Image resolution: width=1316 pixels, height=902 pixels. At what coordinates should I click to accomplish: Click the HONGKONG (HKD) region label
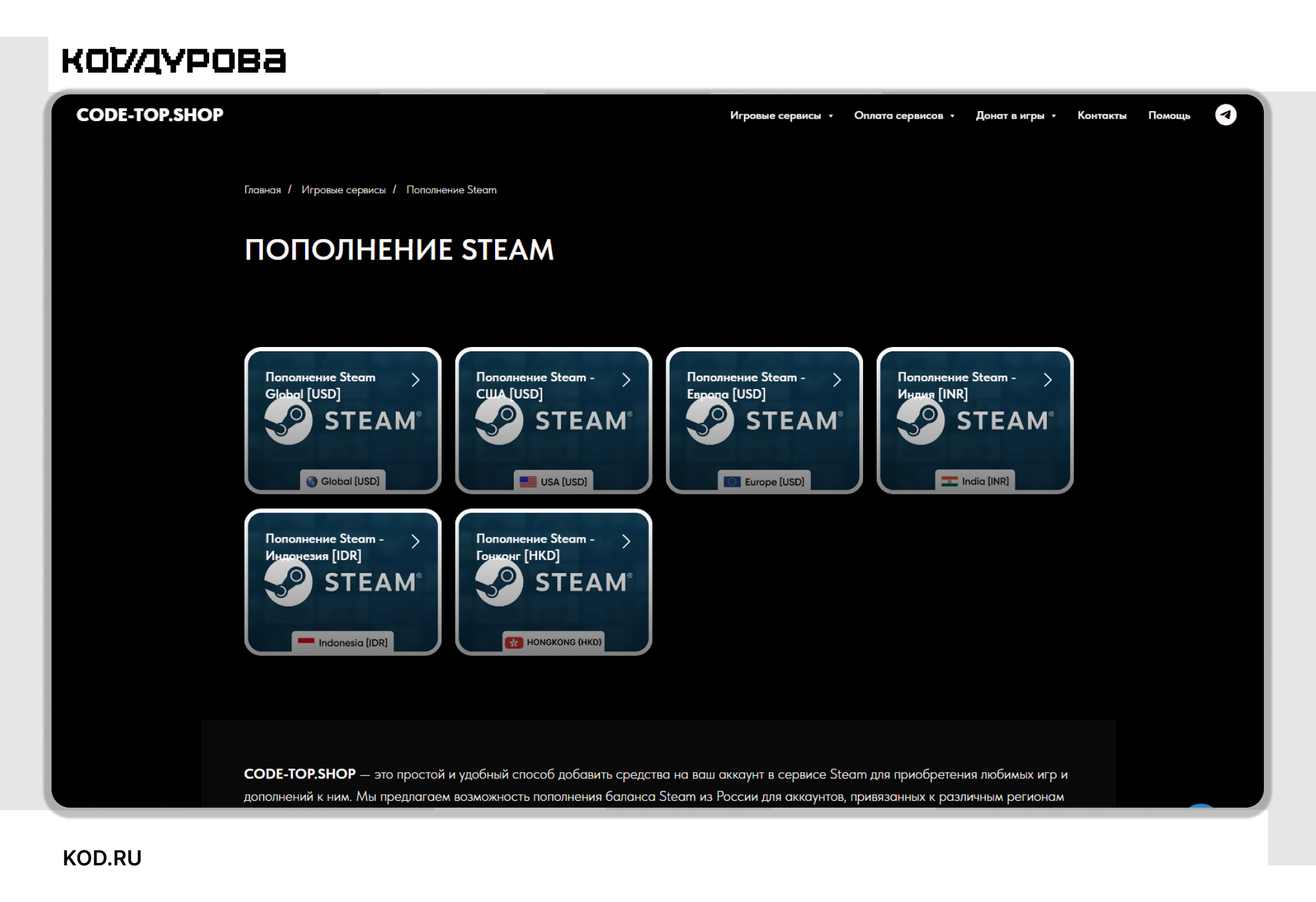coord(564,643)
